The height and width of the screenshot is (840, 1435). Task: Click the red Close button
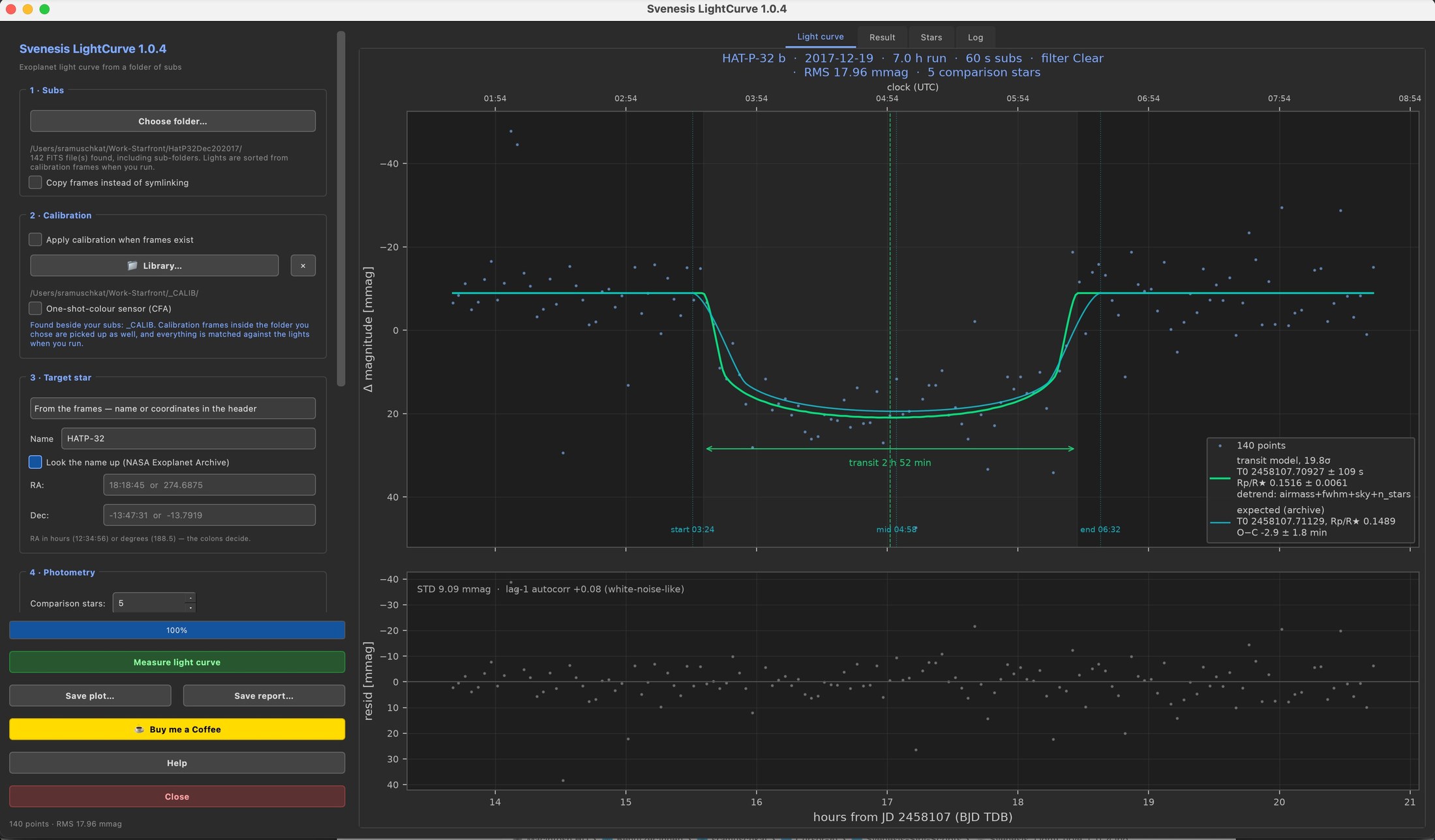point(177,796)
